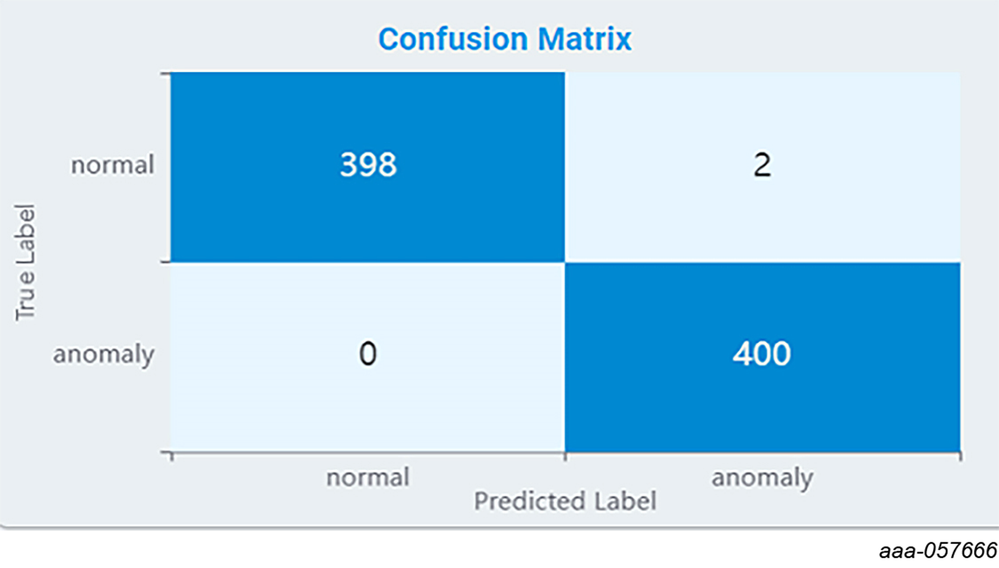Click the "normal" row label on the vertical axis
Viewport: 999px width, 568px height.
[x=112, y=165]
